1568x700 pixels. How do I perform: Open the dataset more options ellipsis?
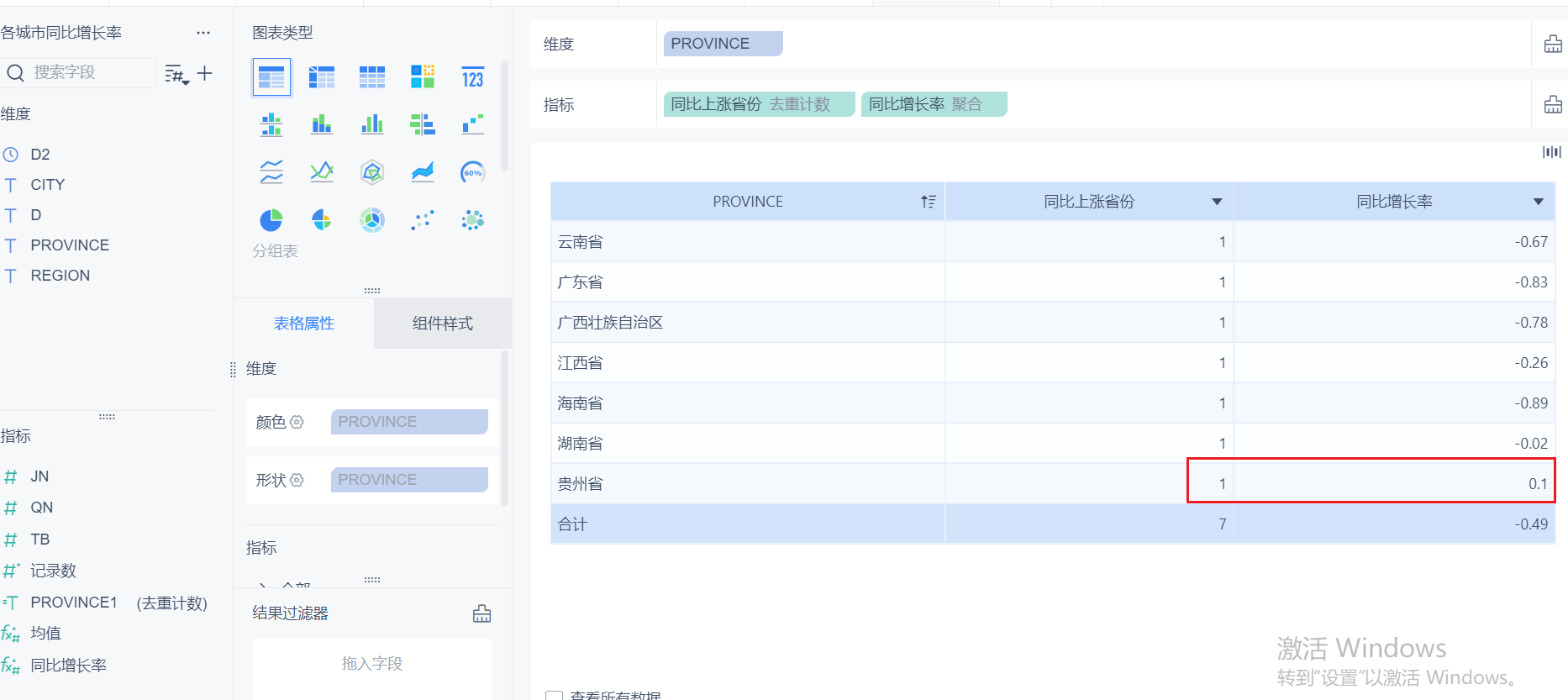click(x=203, y=33)
